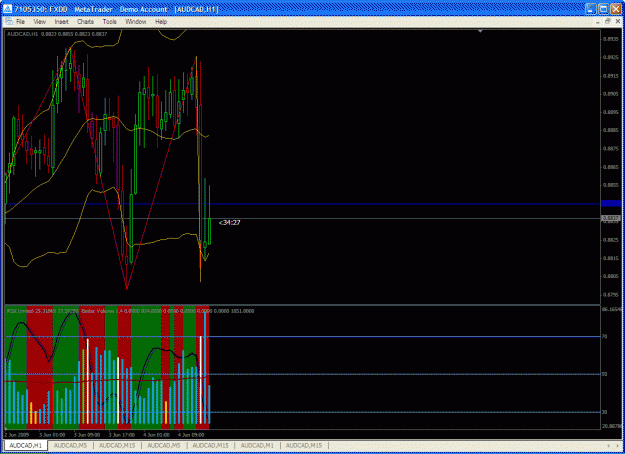Click the AUDCAD,H1 chart header quote text
The height and width of the screenshot is (454, 625).
pyautogui.click(x=57, y=34)
